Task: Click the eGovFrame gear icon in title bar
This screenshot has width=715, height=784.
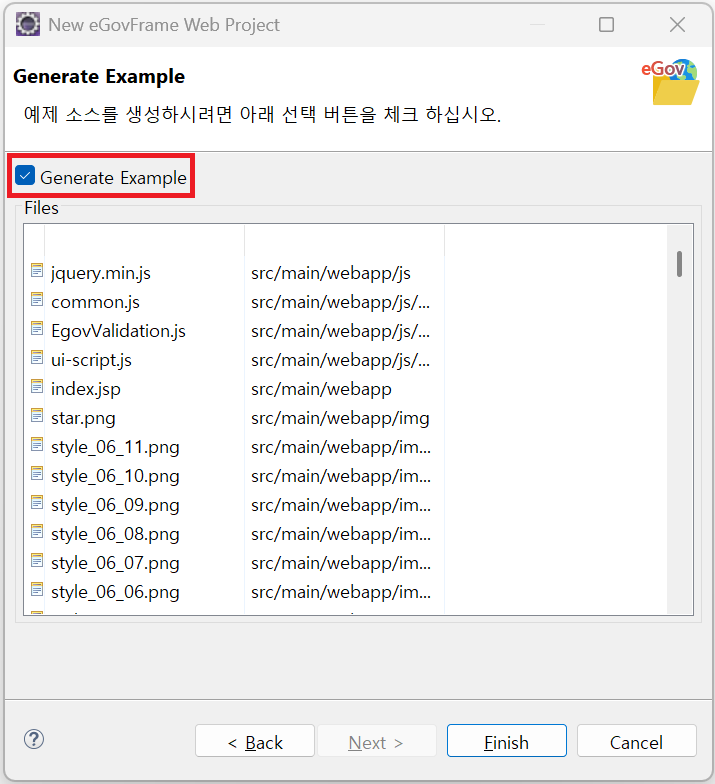Action: coord(28,24)
